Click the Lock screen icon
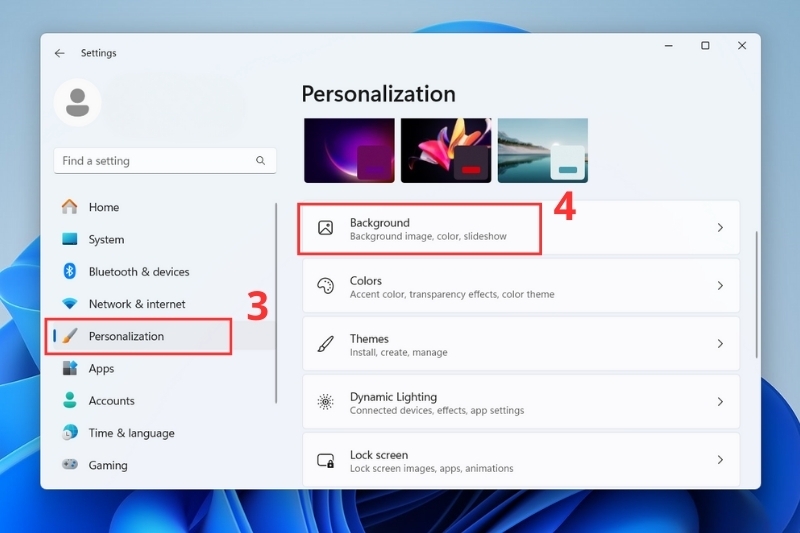Image resolution: width=800 pixels, height=533 pixels. [326, 461]
